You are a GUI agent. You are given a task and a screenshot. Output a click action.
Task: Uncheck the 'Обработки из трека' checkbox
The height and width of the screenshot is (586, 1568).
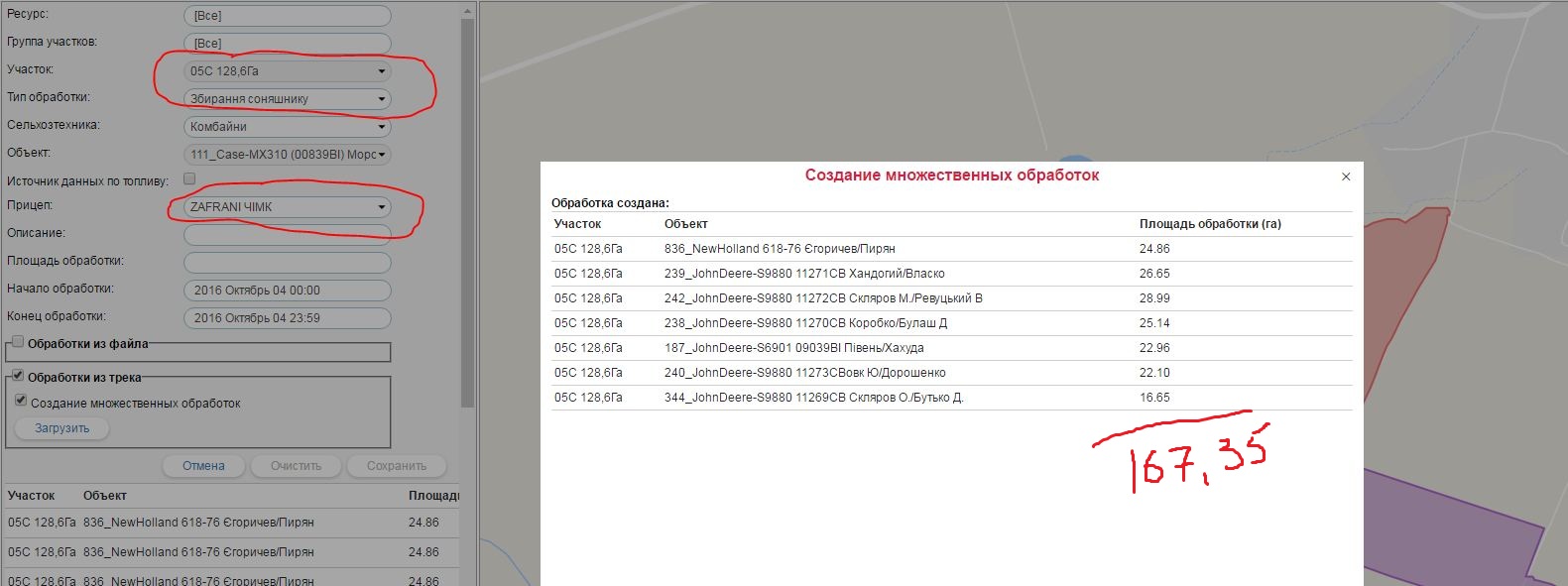click(x=18, y=376)
